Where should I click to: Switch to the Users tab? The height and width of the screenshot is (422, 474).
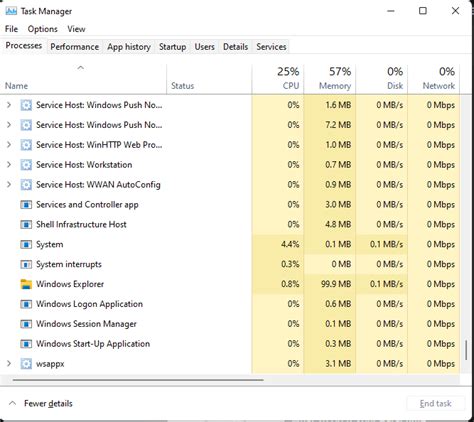(204, 47)
